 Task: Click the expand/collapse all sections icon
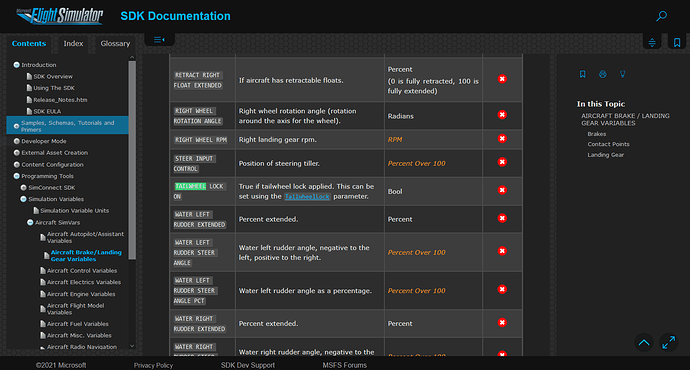click(652, 42)
